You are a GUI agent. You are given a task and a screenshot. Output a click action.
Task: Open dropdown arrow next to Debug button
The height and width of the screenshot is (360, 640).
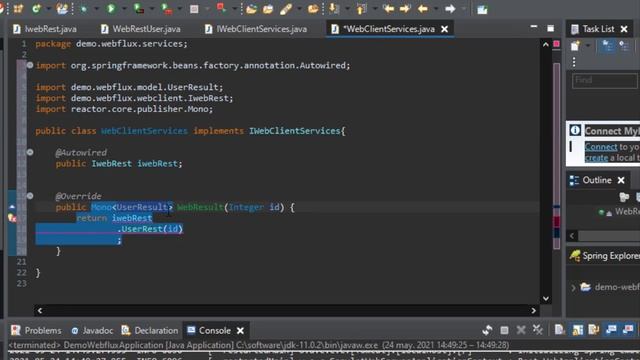(x=96, y=9)
